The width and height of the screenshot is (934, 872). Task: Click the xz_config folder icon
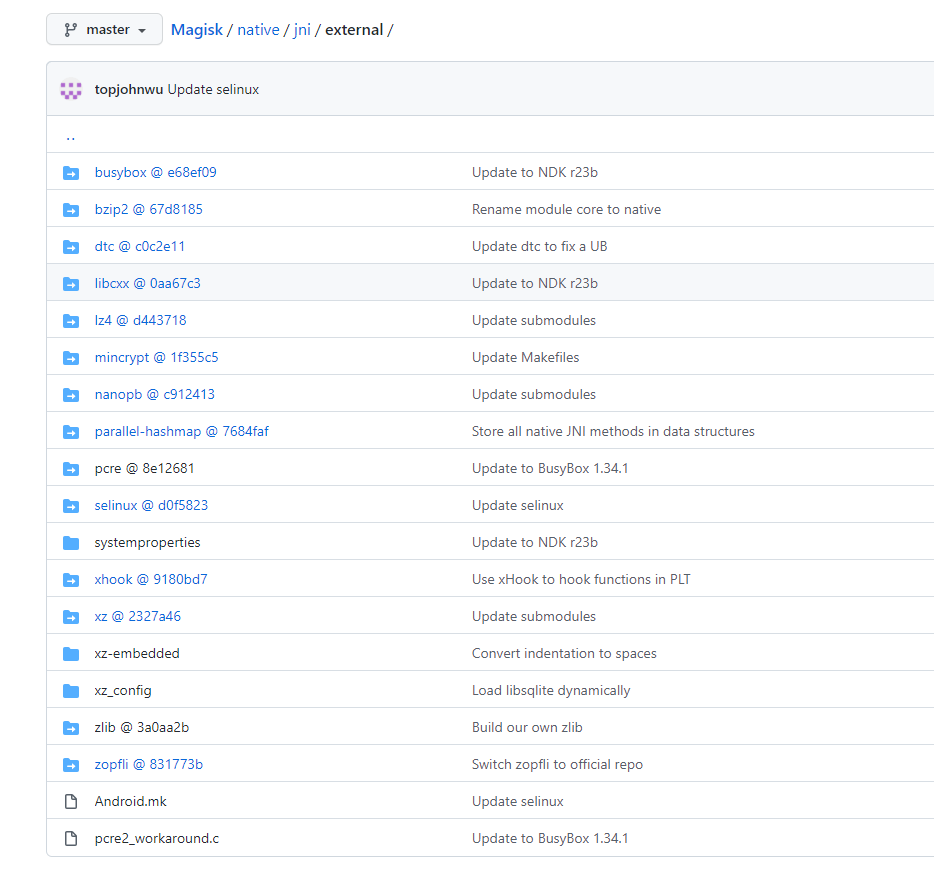pyautogui.click(x=70, y=690)
